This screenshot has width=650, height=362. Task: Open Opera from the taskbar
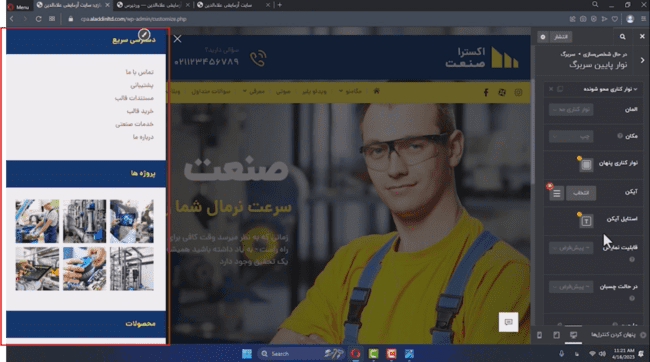pyautogui.click(x=355, y=354)
